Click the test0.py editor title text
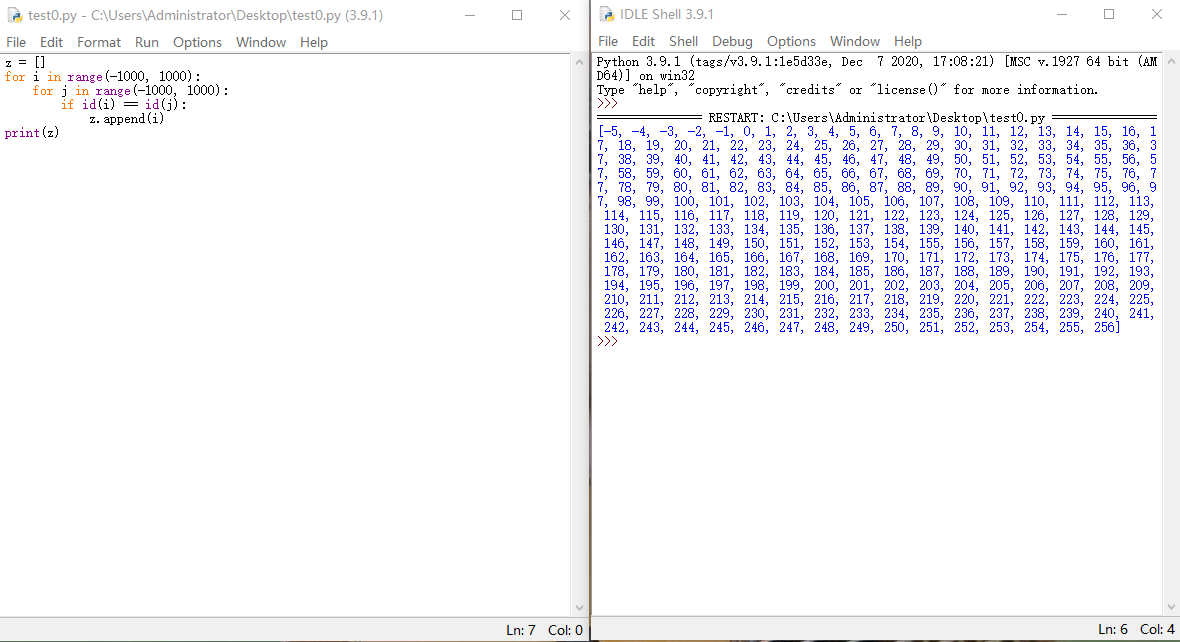The height and width of the screenshot is (642, 1180). click(205, 15)
